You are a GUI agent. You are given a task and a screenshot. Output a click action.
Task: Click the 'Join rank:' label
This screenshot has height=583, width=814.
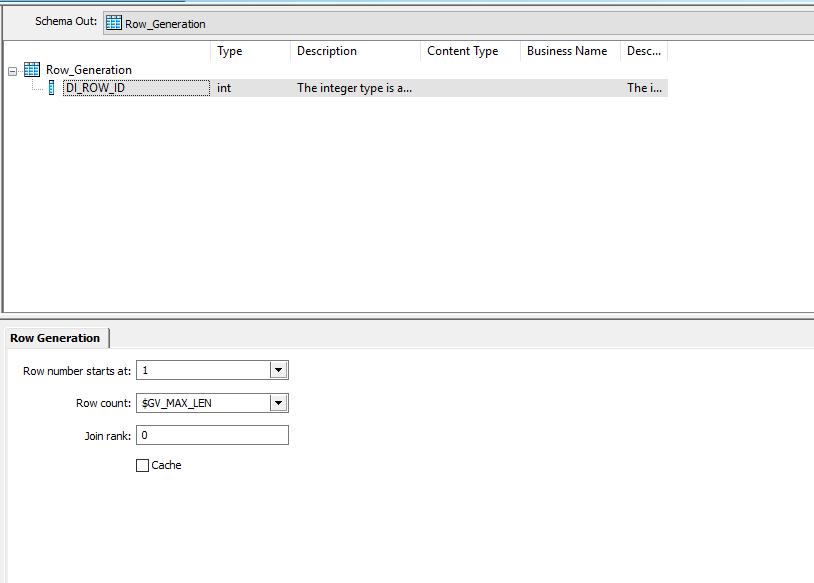107,436
